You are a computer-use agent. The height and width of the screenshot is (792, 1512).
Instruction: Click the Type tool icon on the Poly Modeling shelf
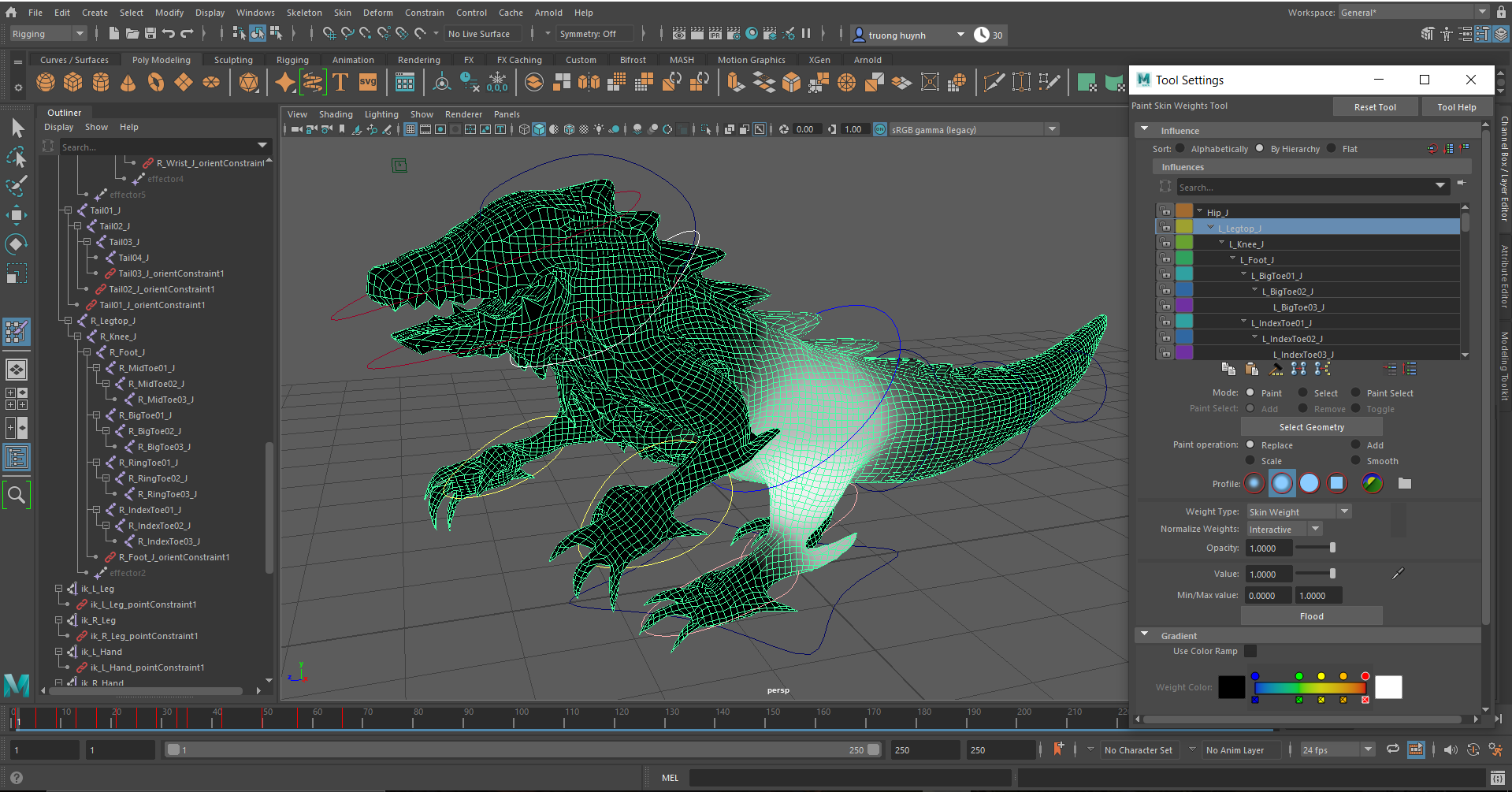[x=340, y=82]
